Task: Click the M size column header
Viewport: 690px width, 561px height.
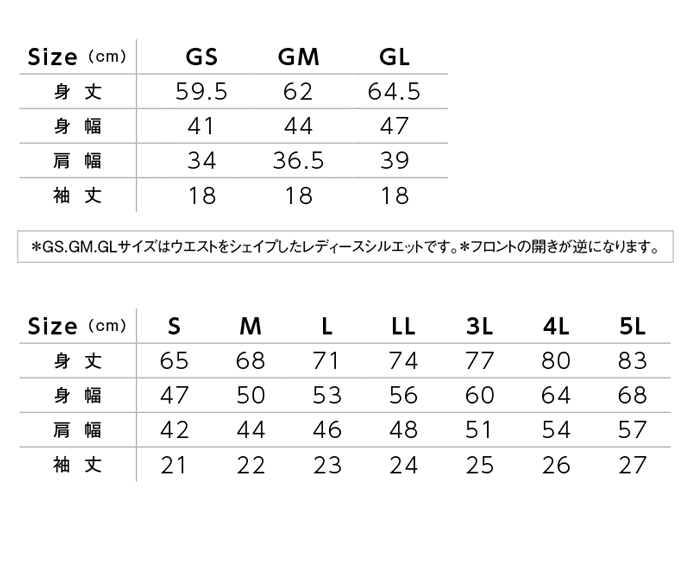Action: click(x=250, y=326)
